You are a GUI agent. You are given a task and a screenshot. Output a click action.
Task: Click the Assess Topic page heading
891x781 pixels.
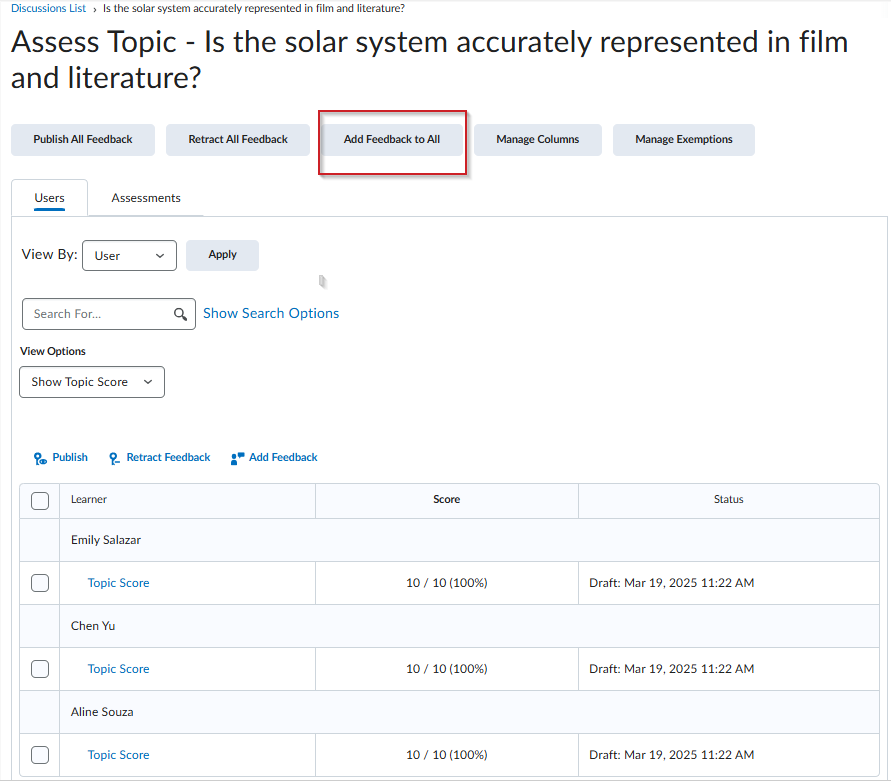430,60
